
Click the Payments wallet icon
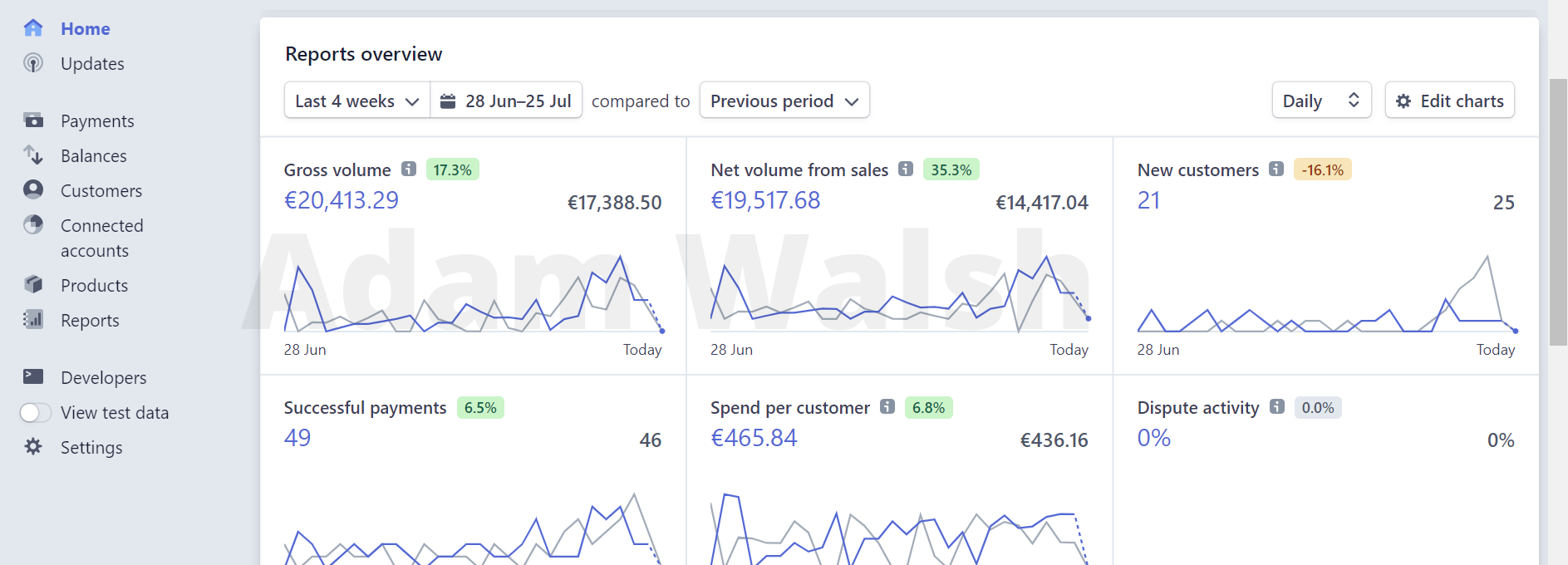click(x=33, y=120)
